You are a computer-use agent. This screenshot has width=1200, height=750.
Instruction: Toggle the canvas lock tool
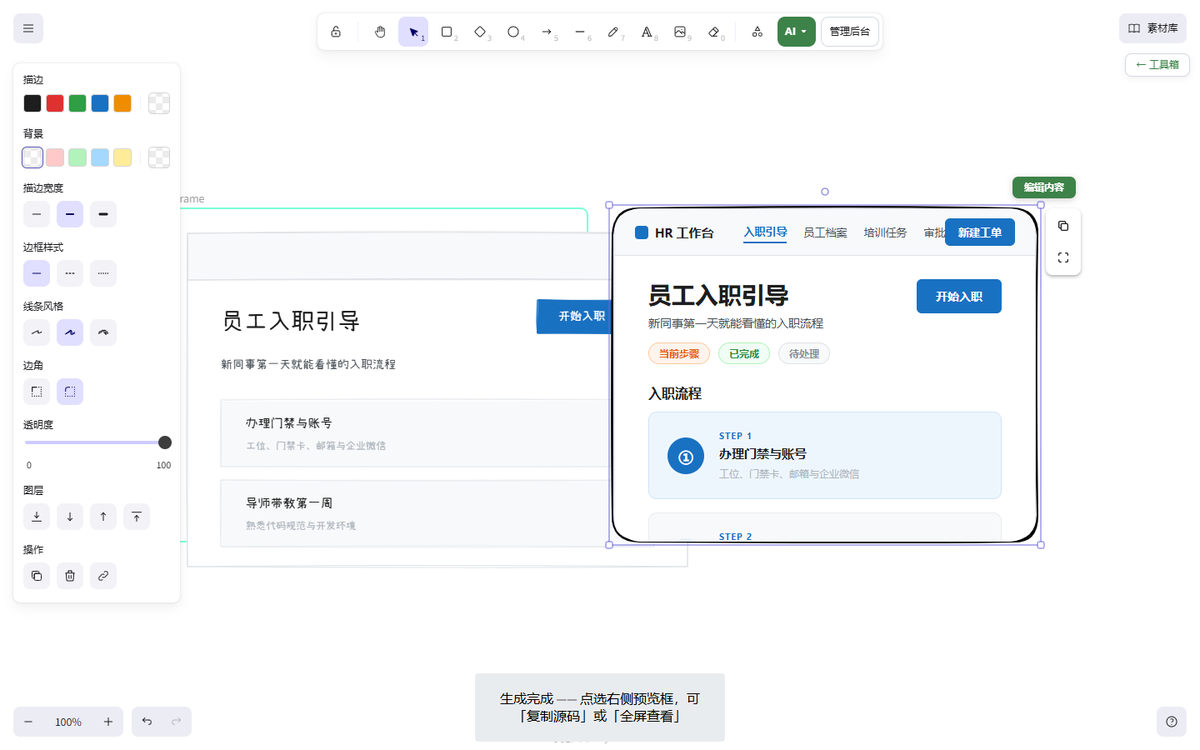(x=336, y=32)
